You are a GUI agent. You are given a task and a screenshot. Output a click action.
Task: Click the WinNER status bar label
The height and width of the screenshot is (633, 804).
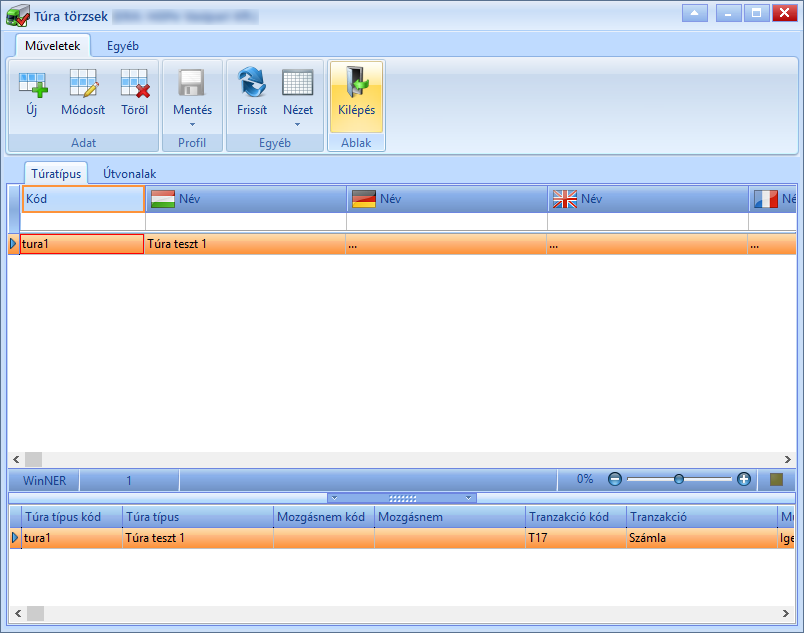tap(44, 481)
